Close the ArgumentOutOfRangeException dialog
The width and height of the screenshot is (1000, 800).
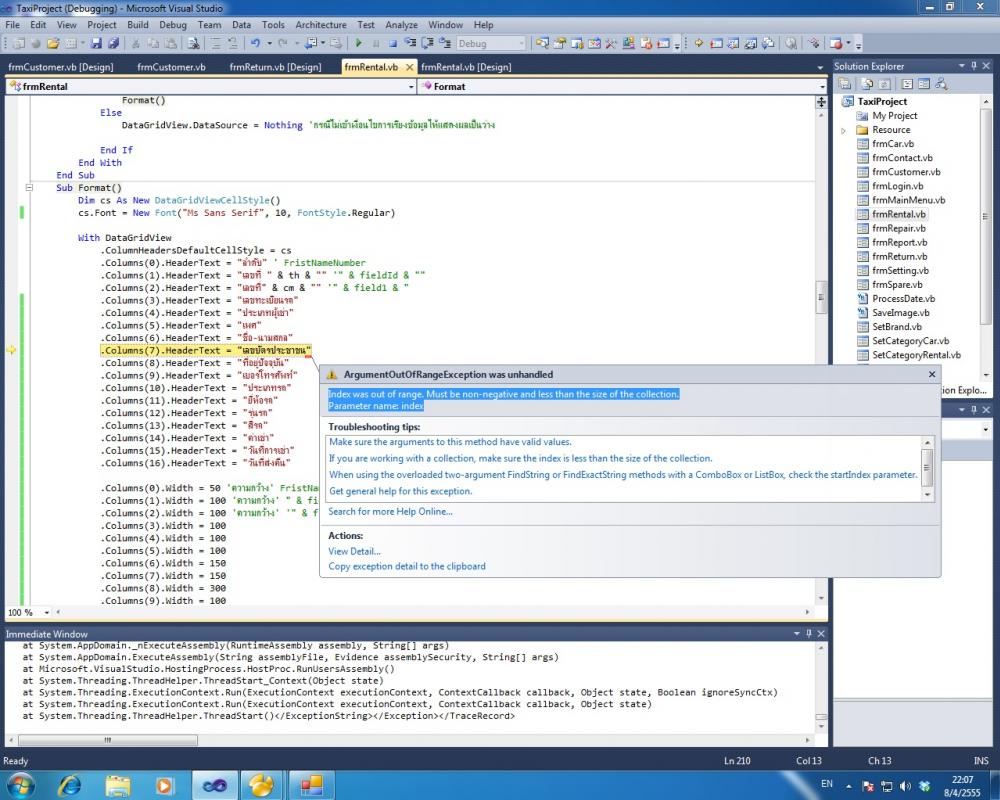932,374
